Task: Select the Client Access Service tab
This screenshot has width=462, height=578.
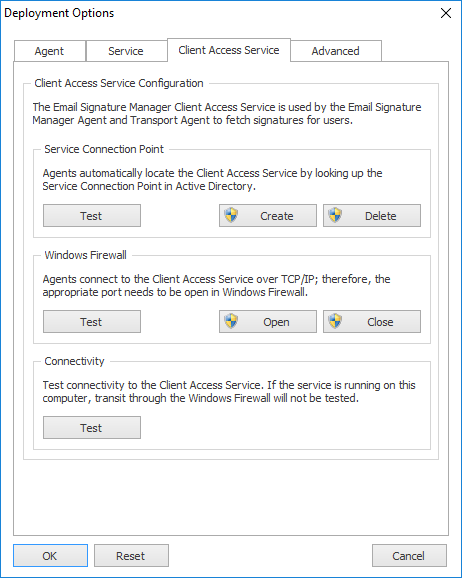Action: (x=229, y=50)
